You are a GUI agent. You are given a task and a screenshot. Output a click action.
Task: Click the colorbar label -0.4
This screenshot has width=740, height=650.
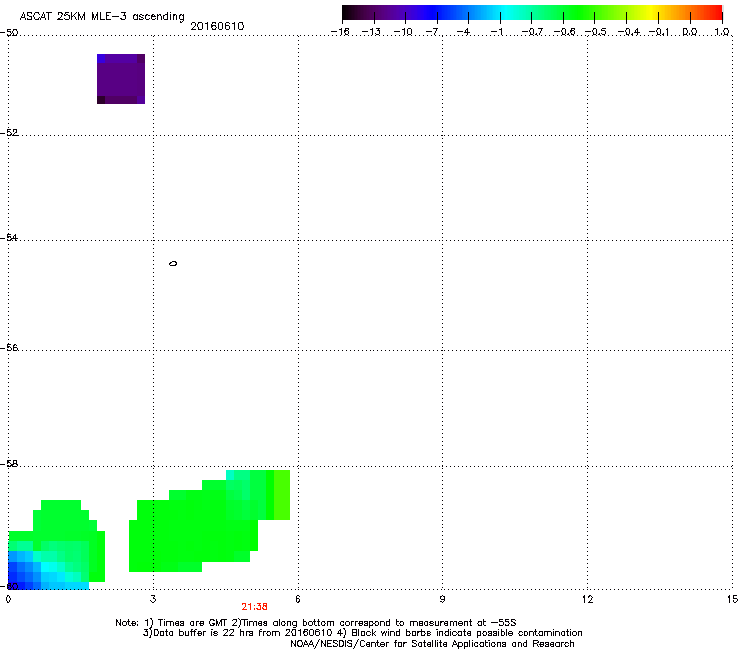[x=628, y=32]
